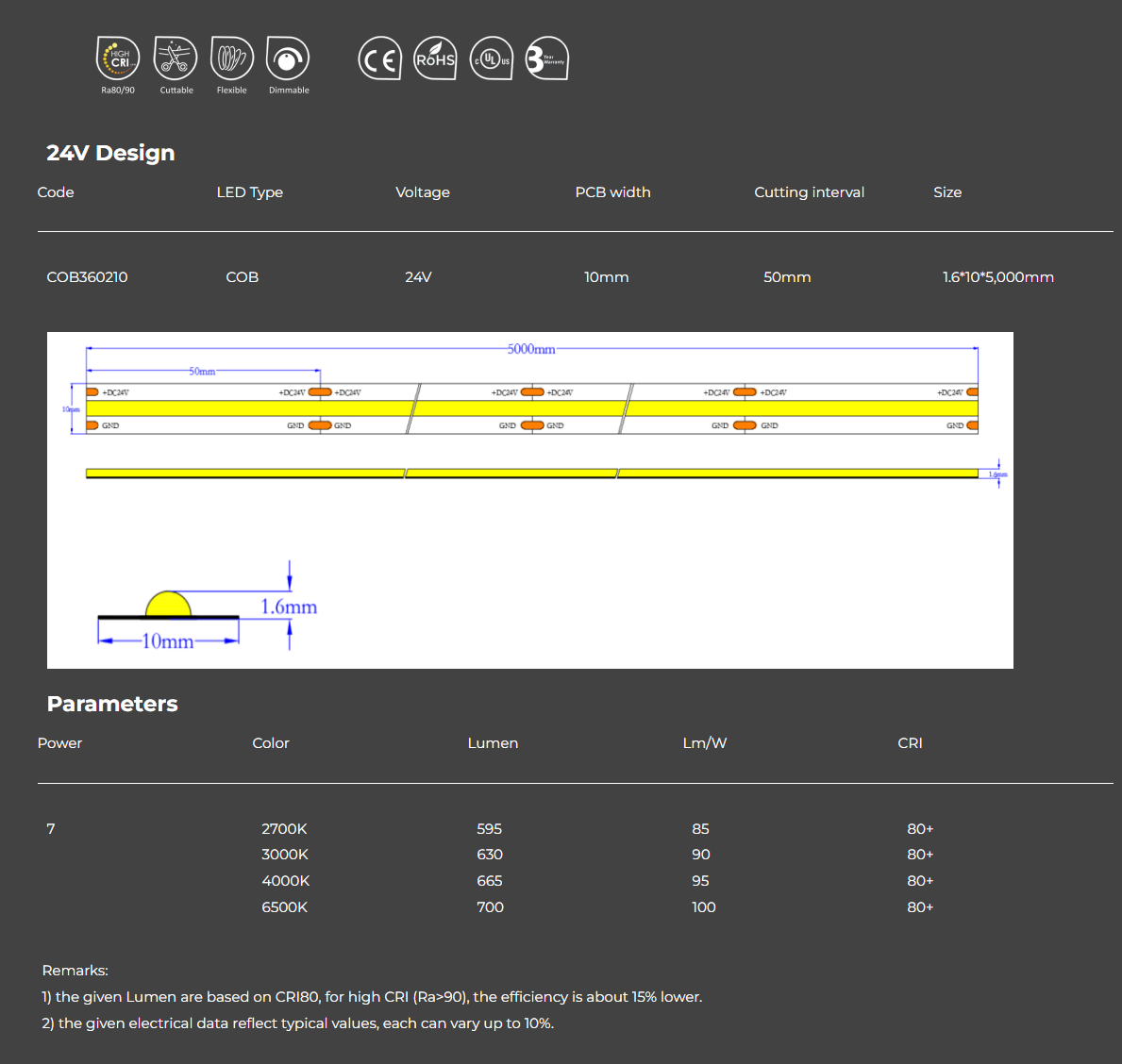Click the yellow LED strip diagram
1122x1064 pixels.
(528, 407)
